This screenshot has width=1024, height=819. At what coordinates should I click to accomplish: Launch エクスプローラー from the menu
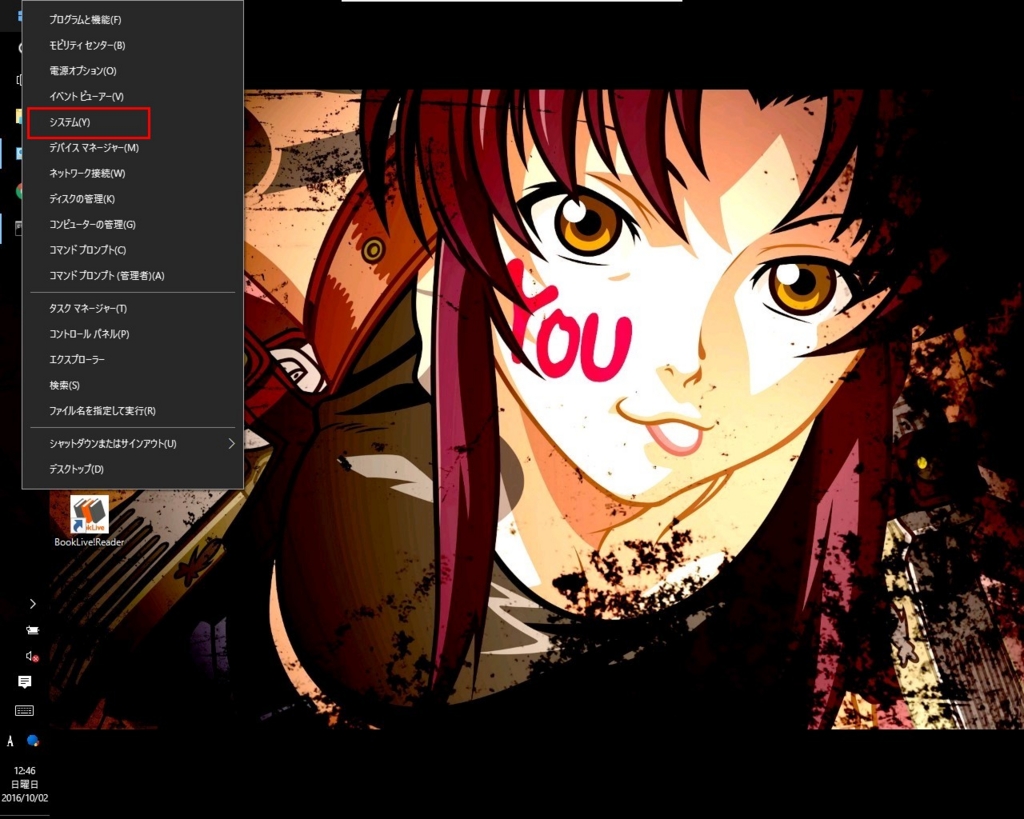coord(133,359)
